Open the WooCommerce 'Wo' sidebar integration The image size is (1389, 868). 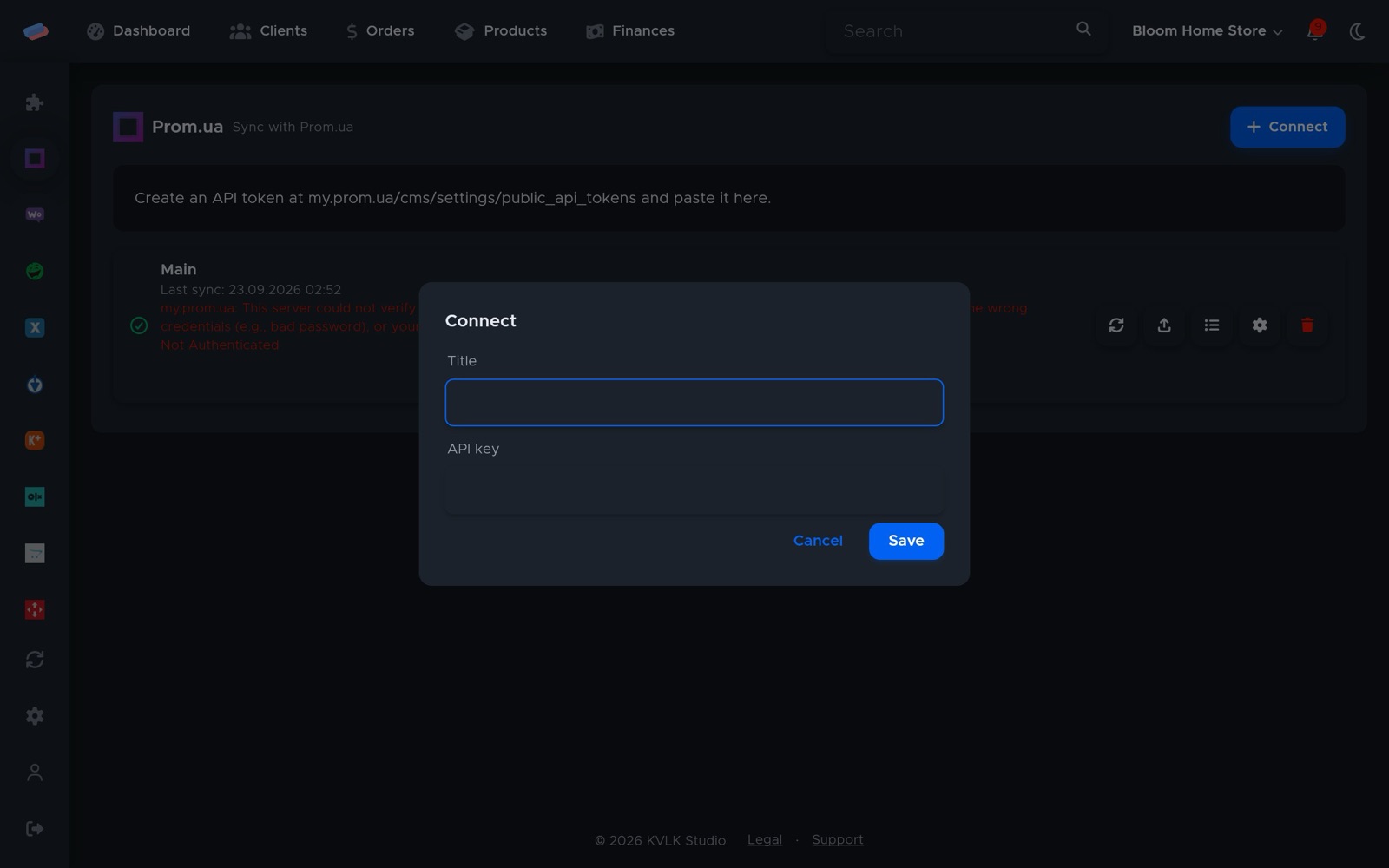(x=35, y=214)
